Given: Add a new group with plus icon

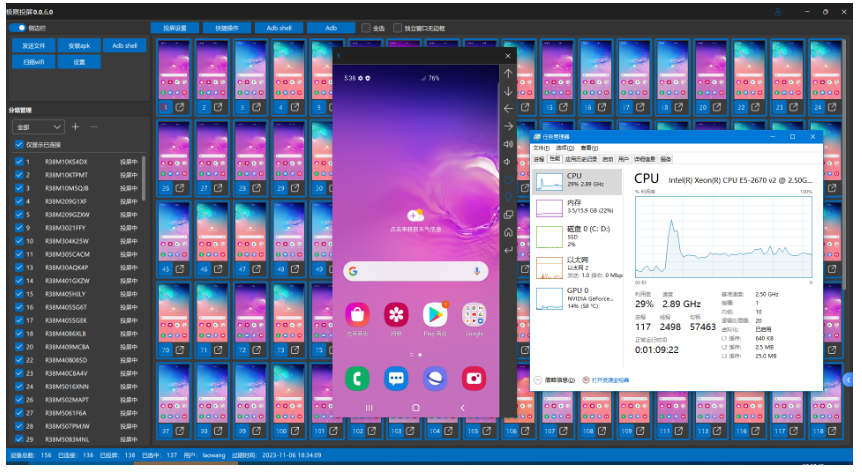Looking at the screenshot, I should [75, 127].
